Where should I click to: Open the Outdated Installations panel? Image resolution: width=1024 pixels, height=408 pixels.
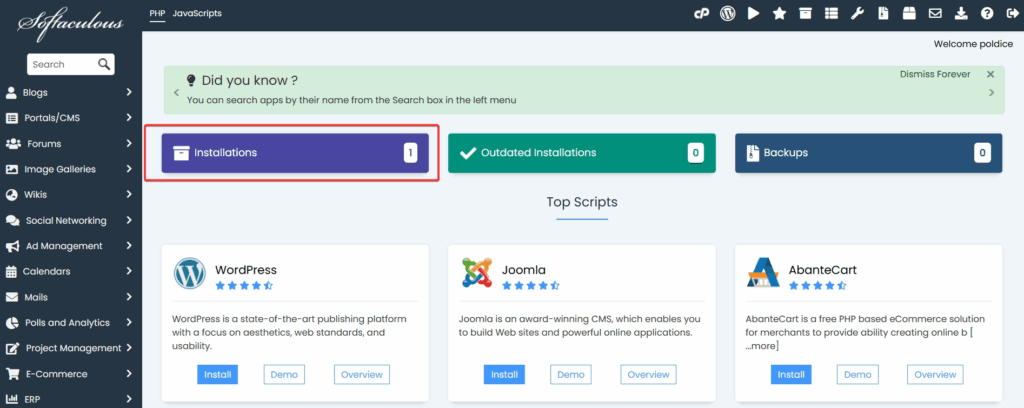click(x=581, y=153)
